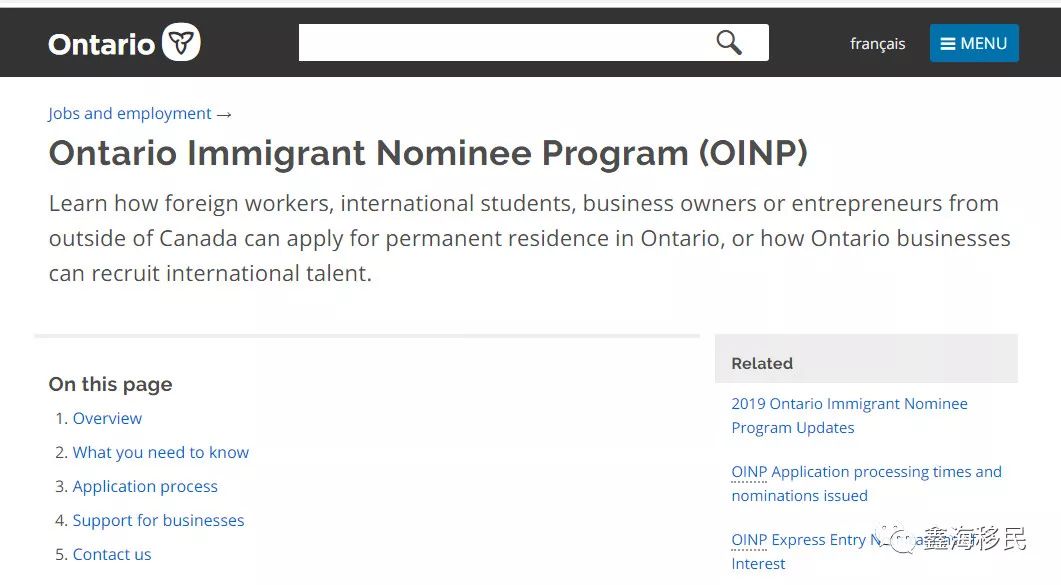The height and width of the screenshot is (585, 1061).
Task: Open the OINP Express Entry link
Action: [x=800, y=540]
